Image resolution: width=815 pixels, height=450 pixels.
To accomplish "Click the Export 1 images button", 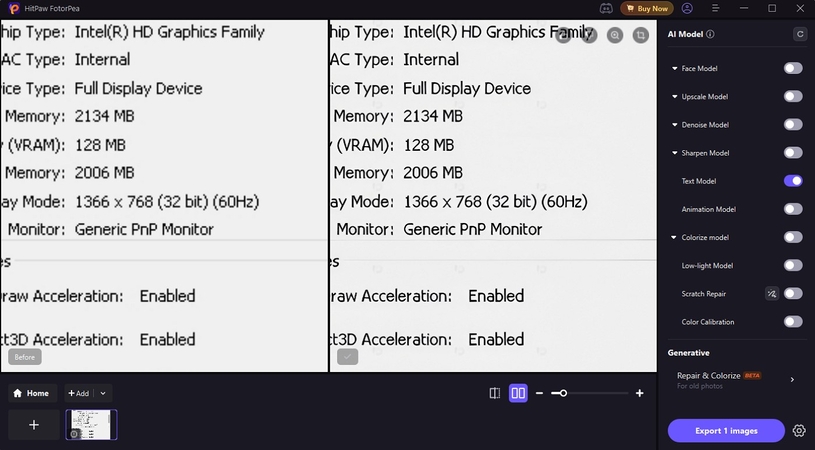I will 726,431.
